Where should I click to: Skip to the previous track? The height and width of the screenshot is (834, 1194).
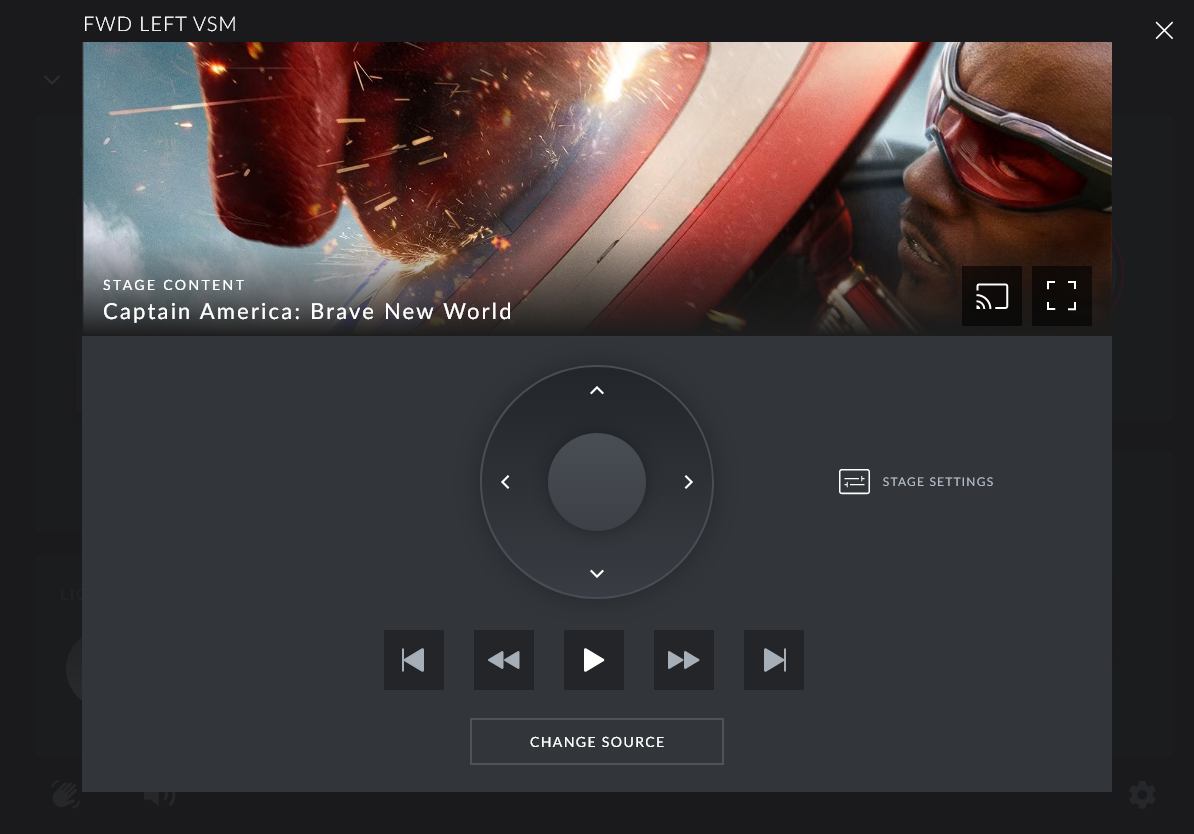click(x=414, y=660)
